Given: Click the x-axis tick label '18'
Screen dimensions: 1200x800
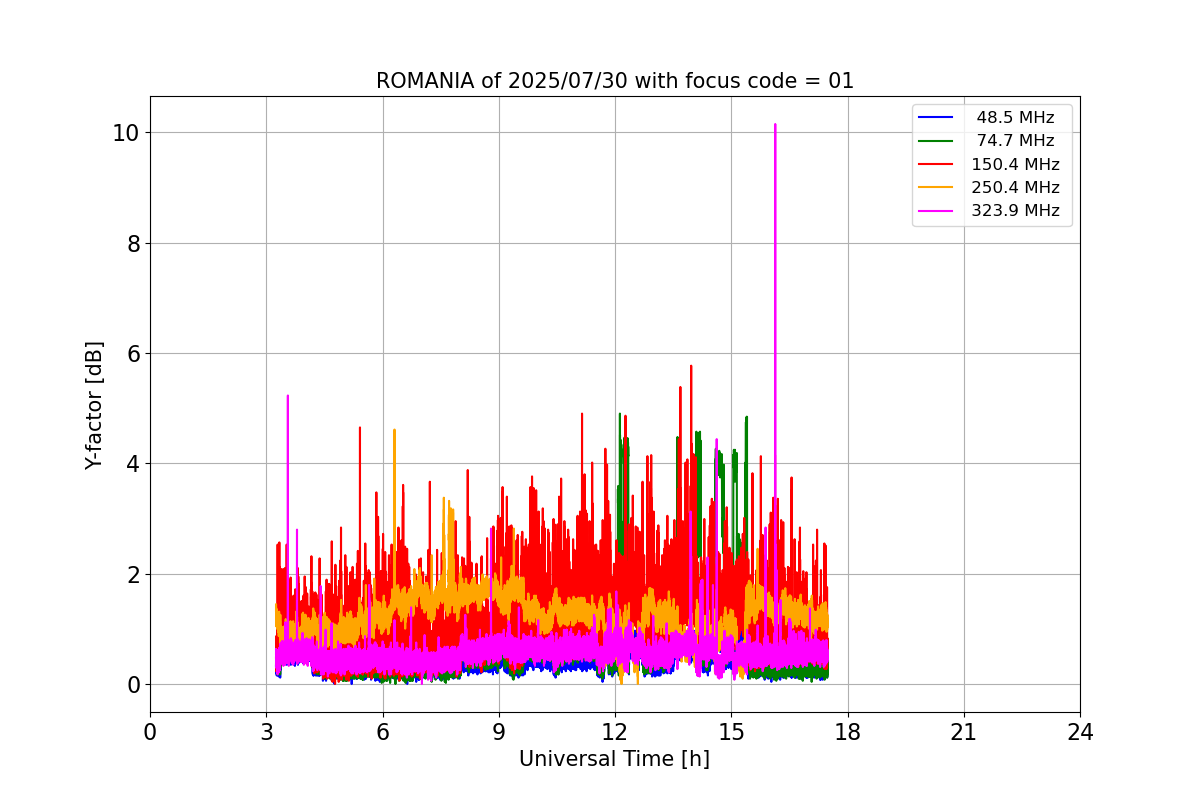Looking at the screenshot, I should (x=848, y=732).
